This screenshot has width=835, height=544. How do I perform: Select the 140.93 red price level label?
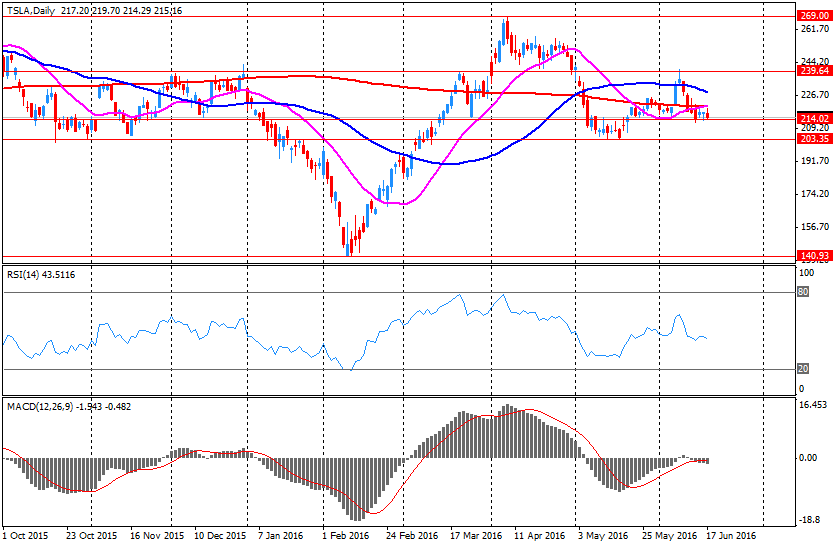814,256
